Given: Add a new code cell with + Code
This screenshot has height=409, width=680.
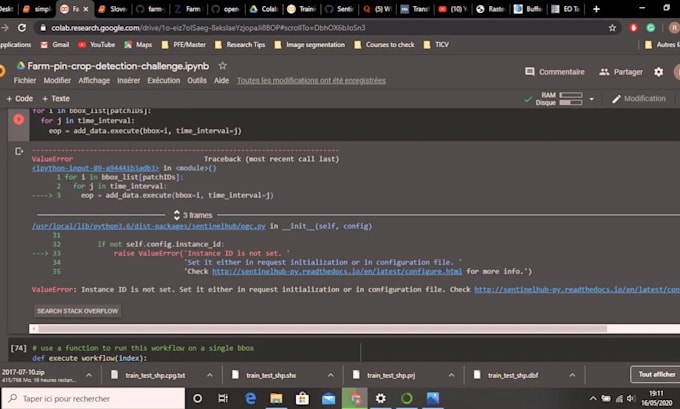Looking at the screenshot, I should (20, 99).
